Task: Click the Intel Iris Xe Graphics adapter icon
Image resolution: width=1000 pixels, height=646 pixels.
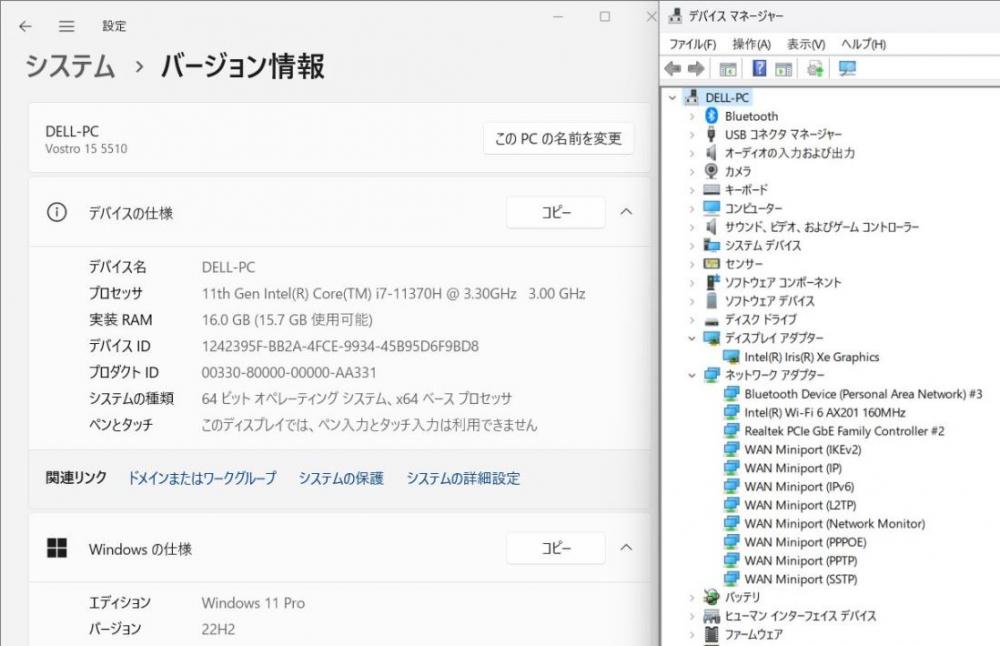Action: pos(732,357)
